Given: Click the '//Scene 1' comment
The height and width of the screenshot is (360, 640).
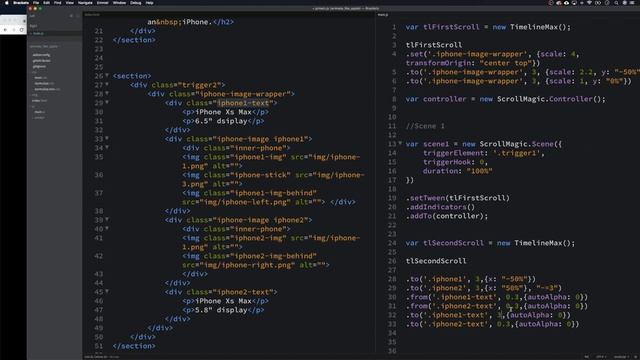Looking at the screenshot, I should 425,126.
